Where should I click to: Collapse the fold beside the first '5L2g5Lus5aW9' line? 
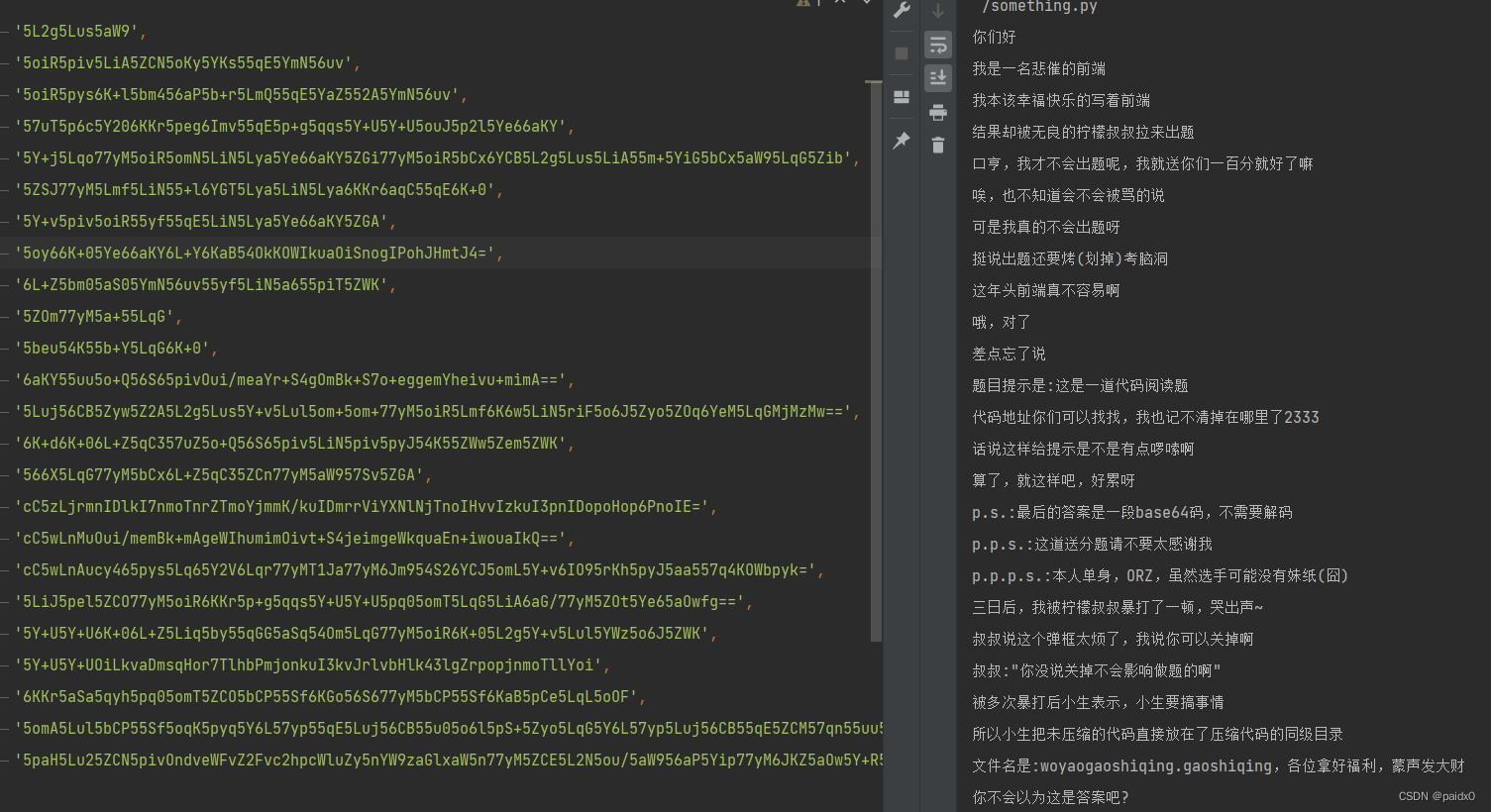click(x=5, y=31)
